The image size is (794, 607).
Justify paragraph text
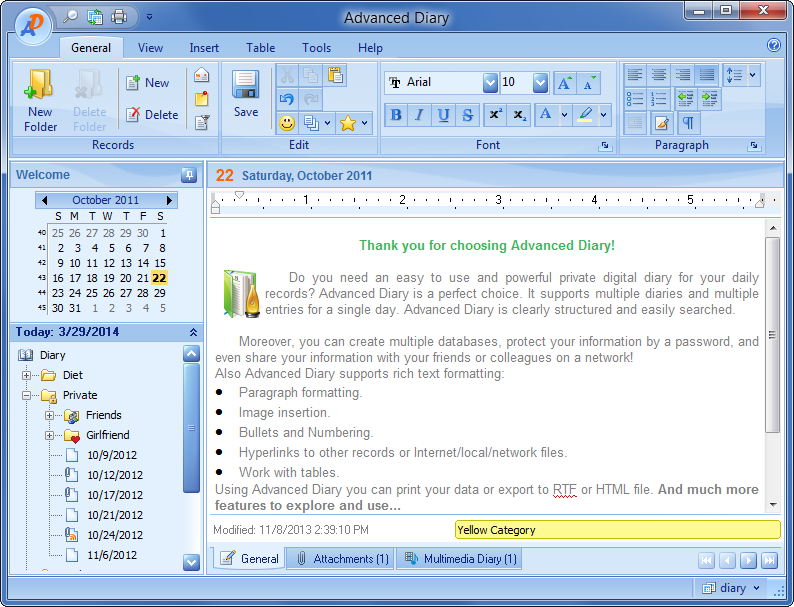707,75
